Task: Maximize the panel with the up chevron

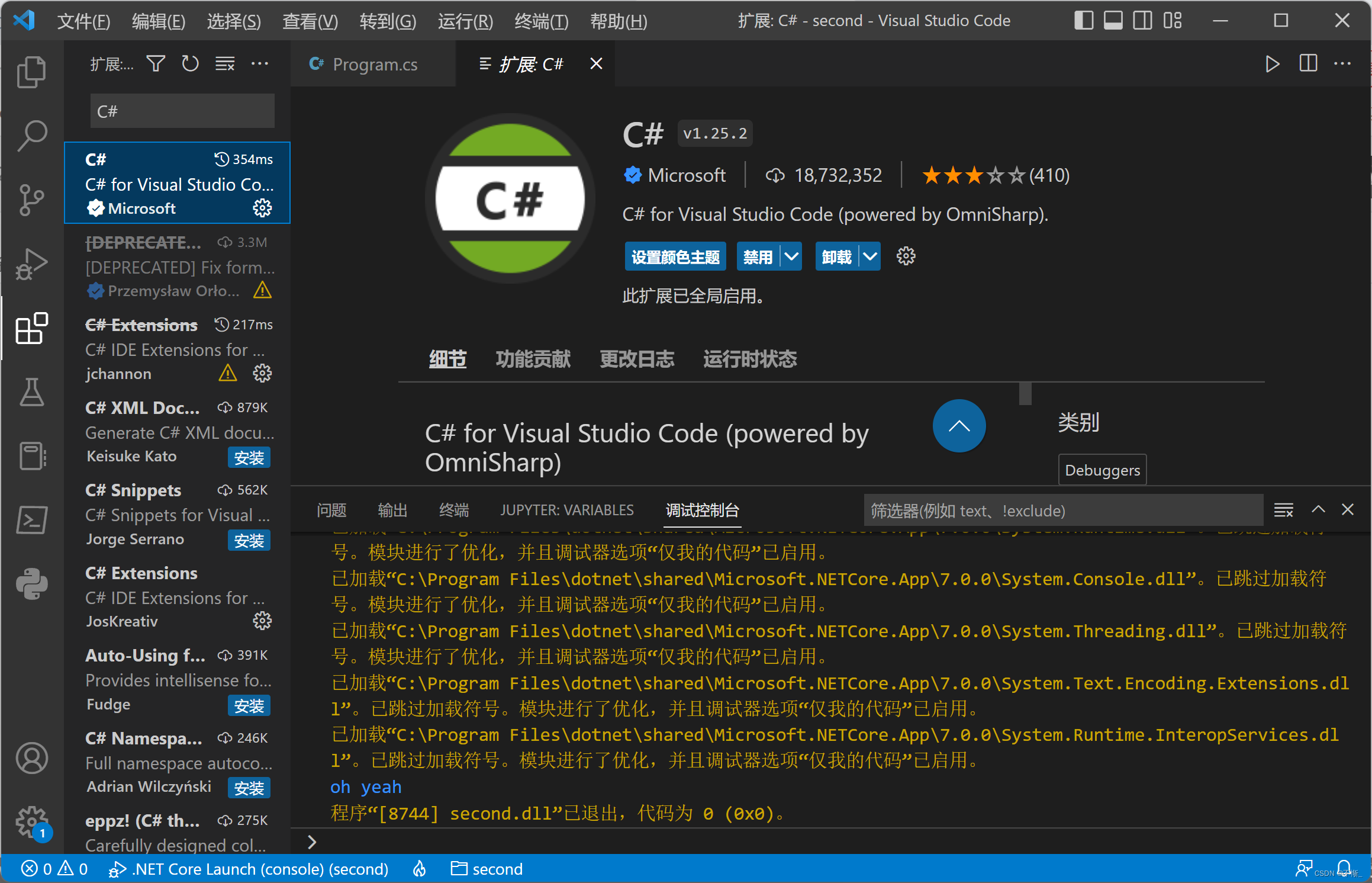Action: click(1318, 510)
